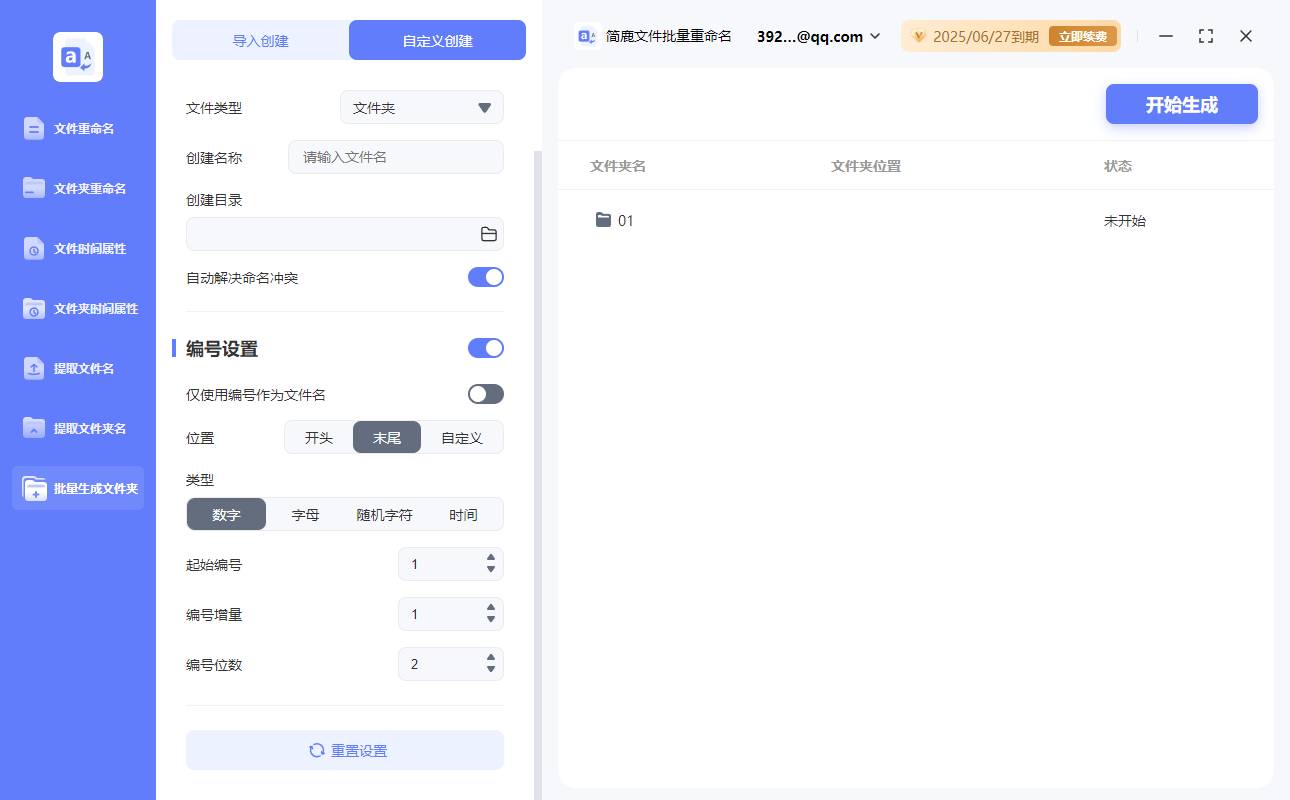The width and height of the screenshot is (1290, 800).
Task: Select the 文件夹时间属性 sidebar icon
Action: (77, 308)
